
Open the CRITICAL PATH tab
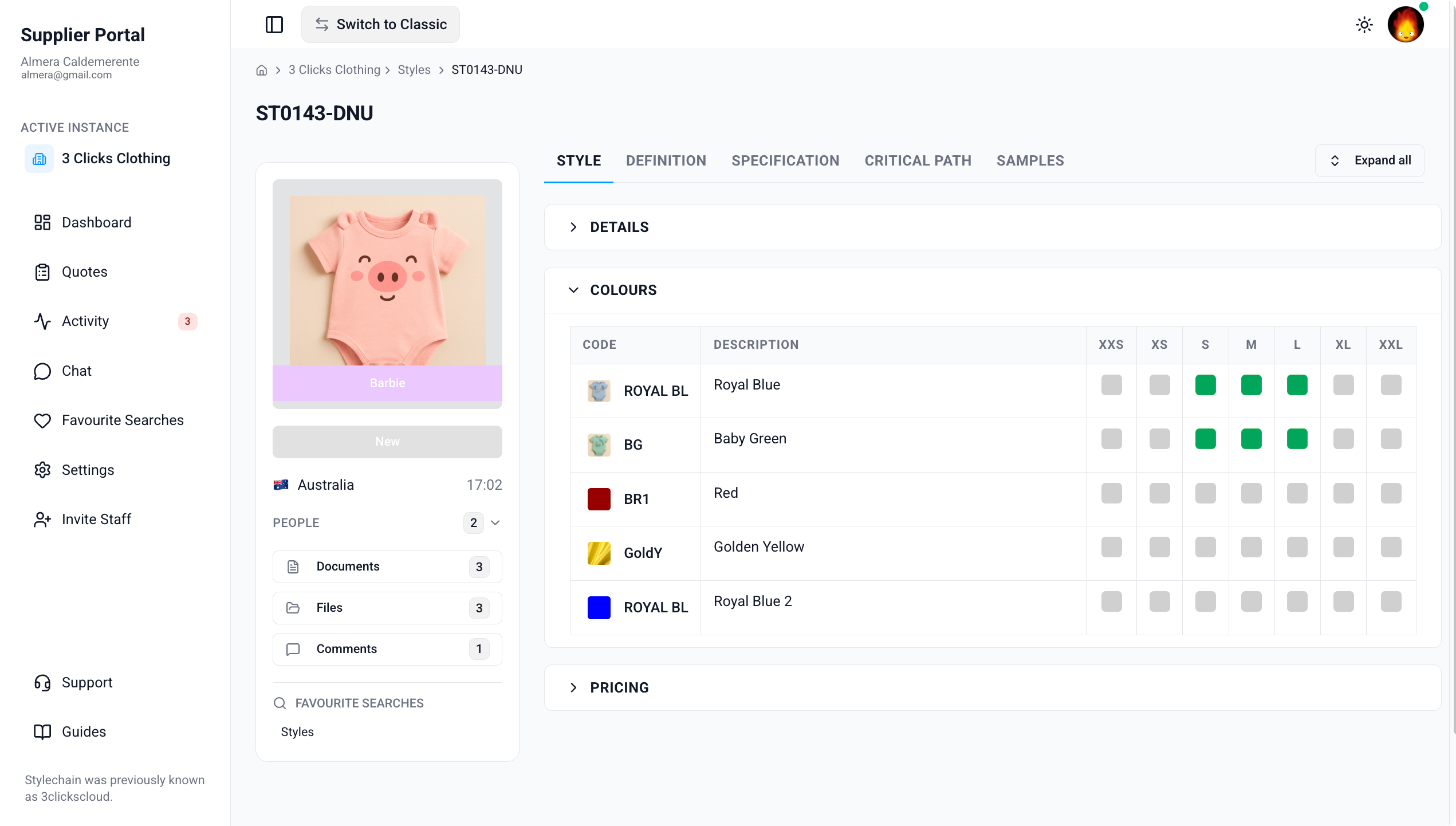(918, 160)
